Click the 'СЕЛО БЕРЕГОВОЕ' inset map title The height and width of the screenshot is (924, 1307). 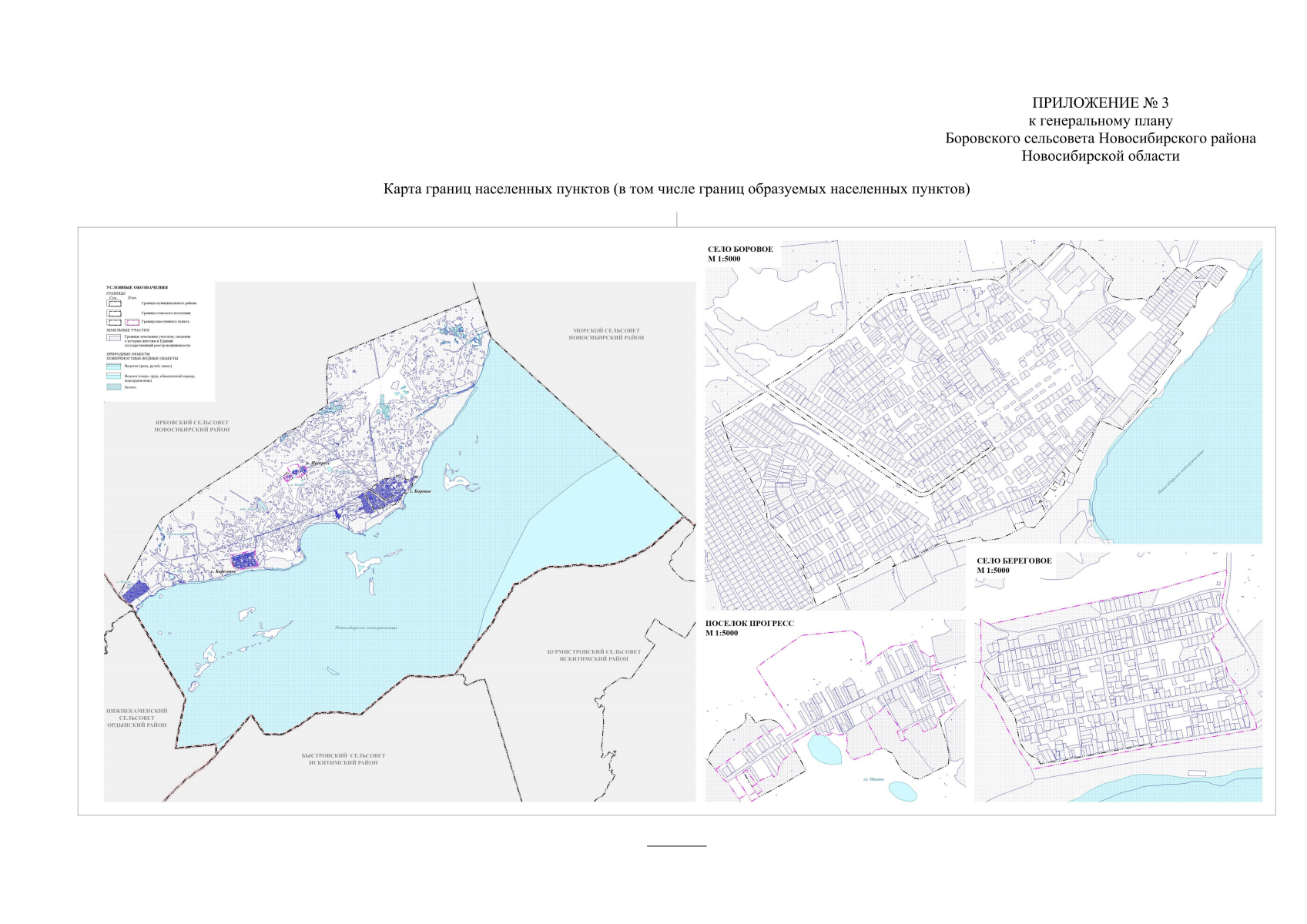point(1014,561)
